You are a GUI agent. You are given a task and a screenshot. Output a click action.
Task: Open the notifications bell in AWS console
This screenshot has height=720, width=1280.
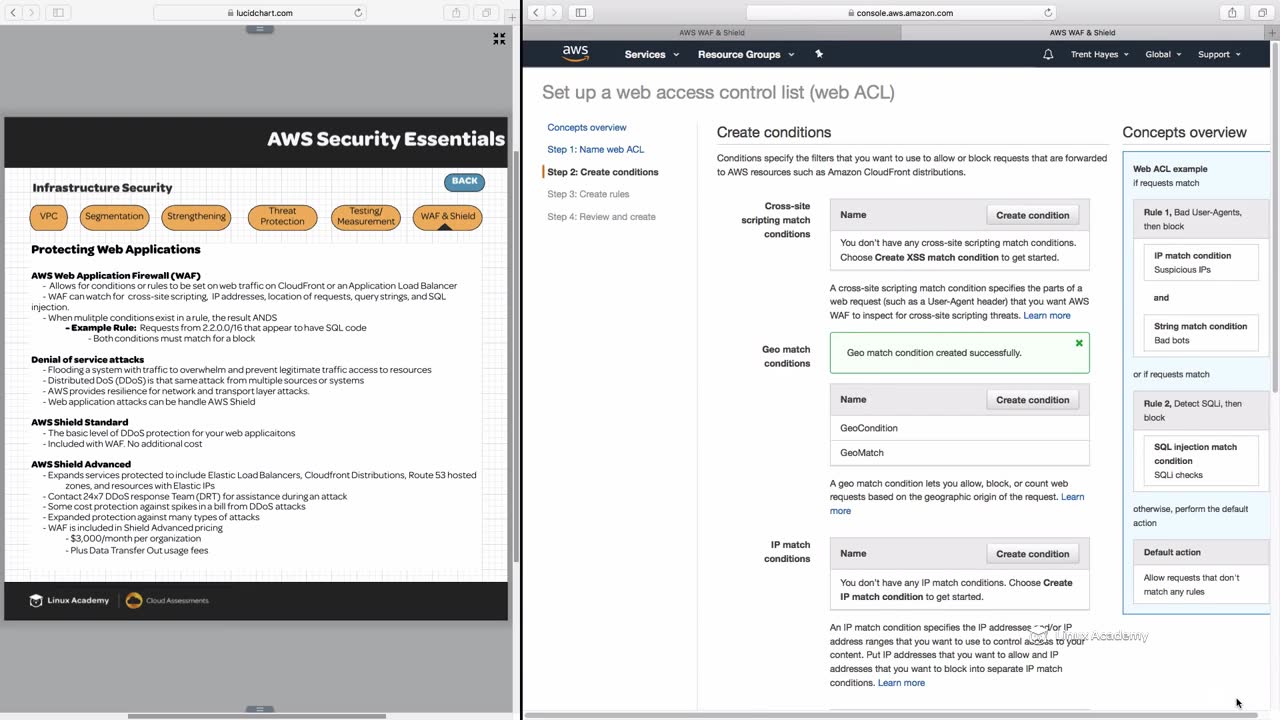point(1048,54)
